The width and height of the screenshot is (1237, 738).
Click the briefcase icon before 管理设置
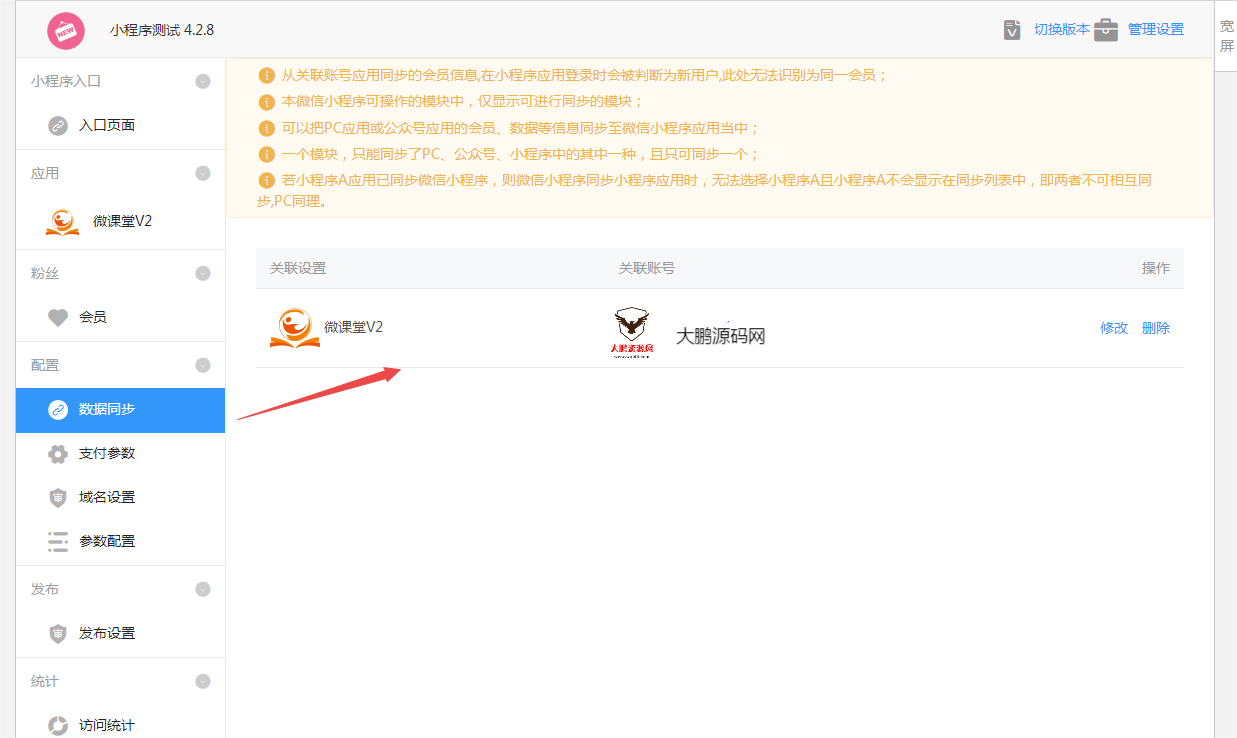tap(1106, 29)
